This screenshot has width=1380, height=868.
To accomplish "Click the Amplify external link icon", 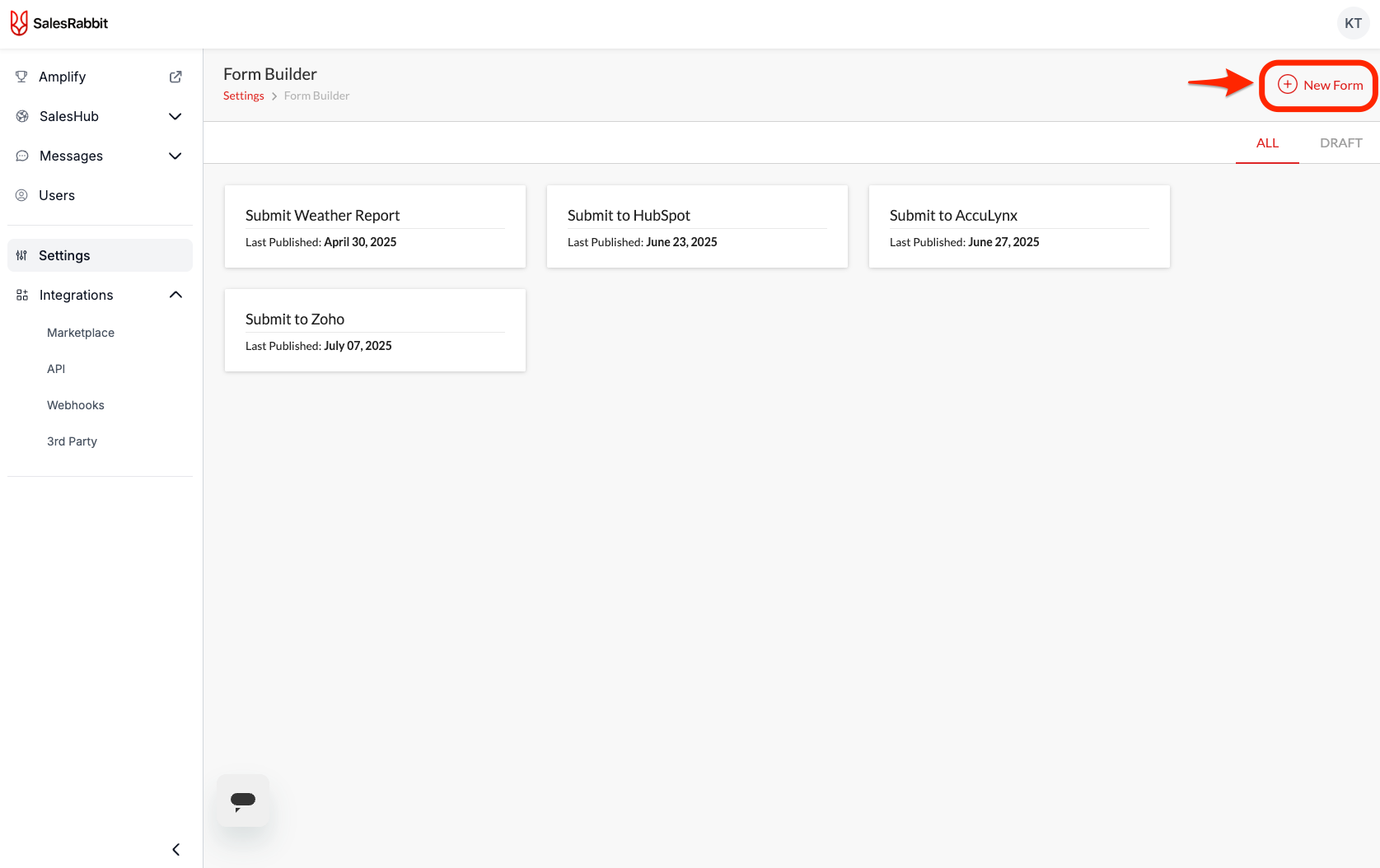I will click(x=175, y=77).
